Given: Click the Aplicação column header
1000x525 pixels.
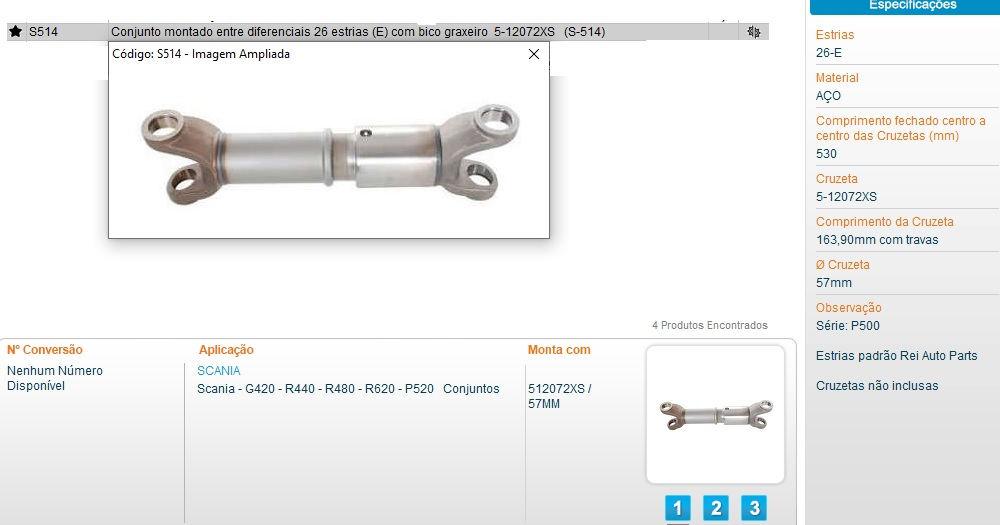Looking at the screenshot, I should click(x=226, y=350).
